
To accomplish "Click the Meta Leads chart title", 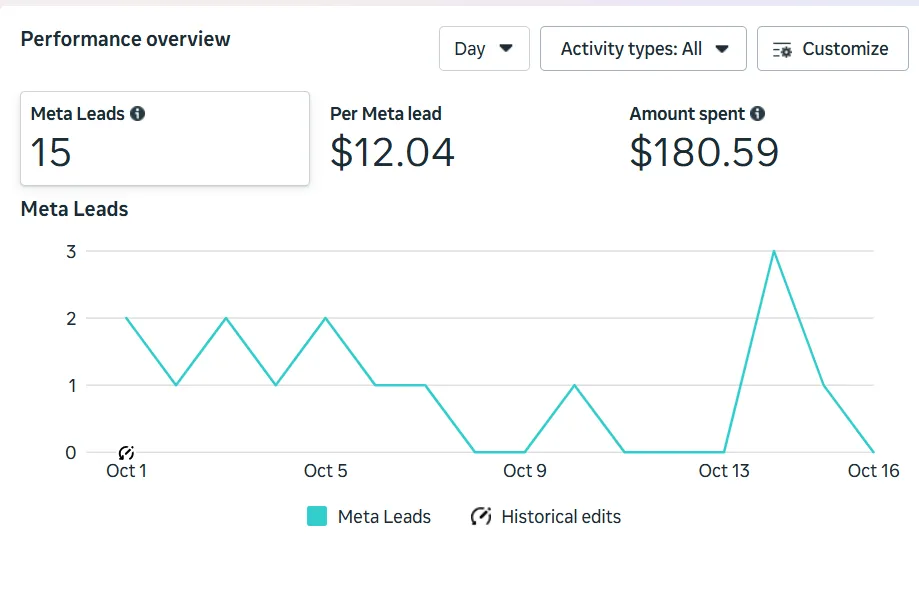I will pyautogui.click(x=75, y=209).
